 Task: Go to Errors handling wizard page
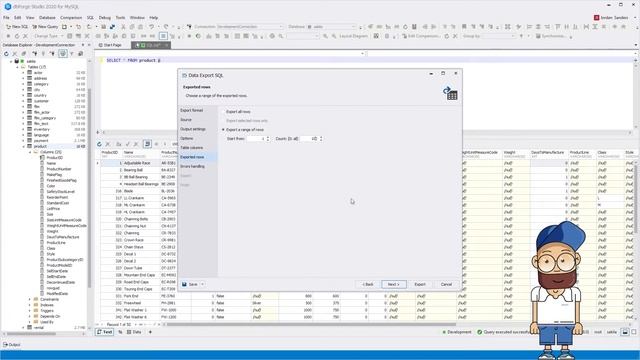click(x=192, y=166)
